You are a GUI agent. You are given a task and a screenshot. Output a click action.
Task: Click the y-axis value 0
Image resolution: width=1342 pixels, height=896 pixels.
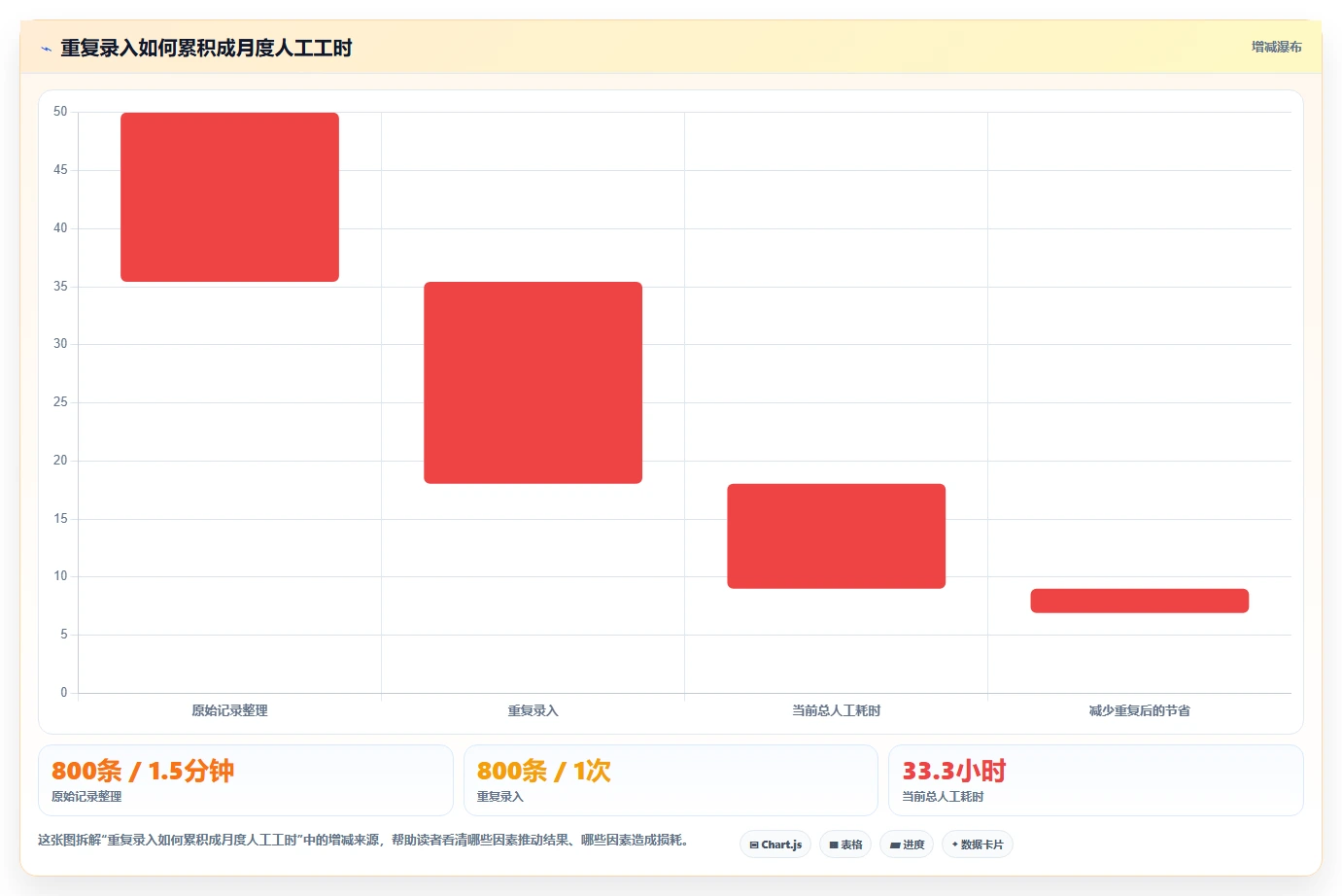64,693
